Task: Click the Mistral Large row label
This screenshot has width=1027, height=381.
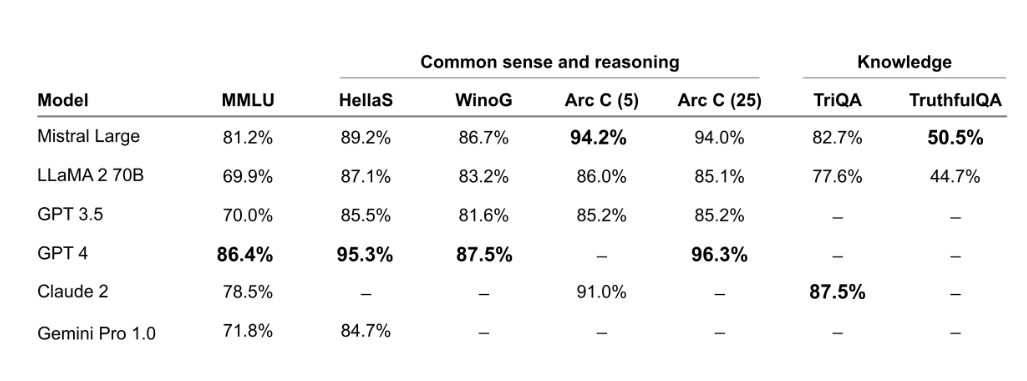Action: point(88,137)
